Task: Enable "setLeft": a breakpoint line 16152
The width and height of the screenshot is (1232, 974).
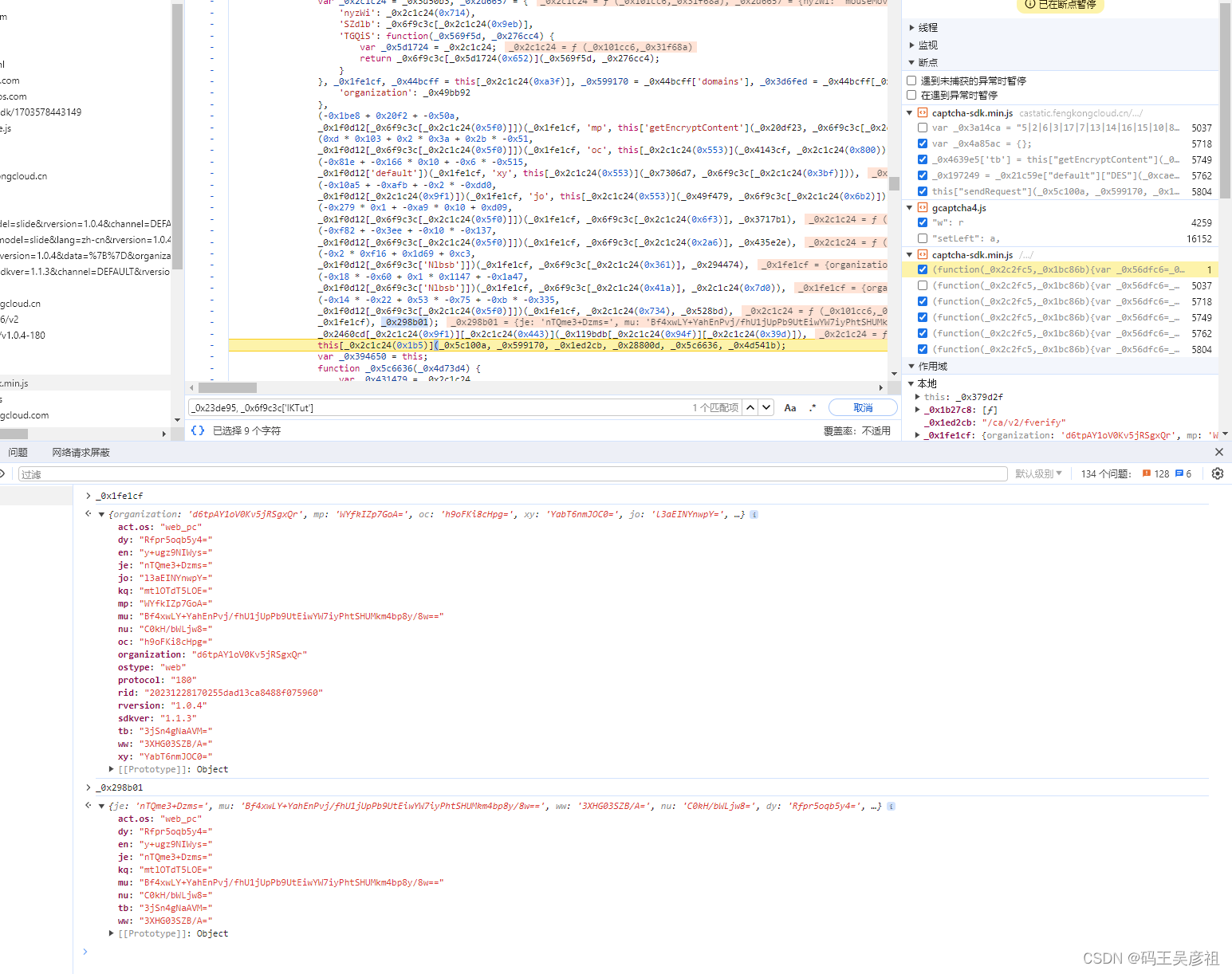Action: point(923,238)
